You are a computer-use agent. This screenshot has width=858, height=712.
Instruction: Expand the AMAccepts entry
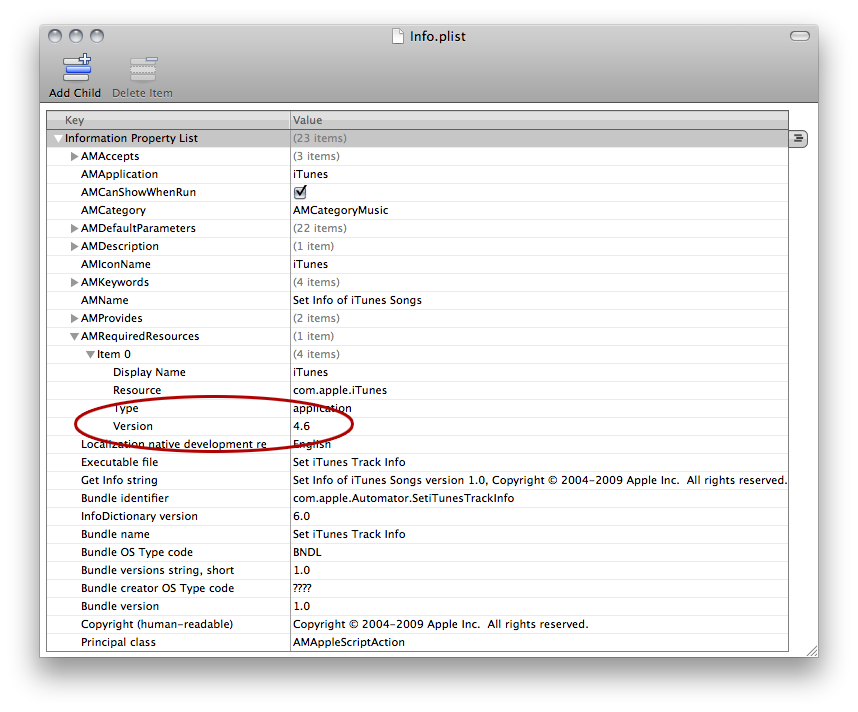74,157
